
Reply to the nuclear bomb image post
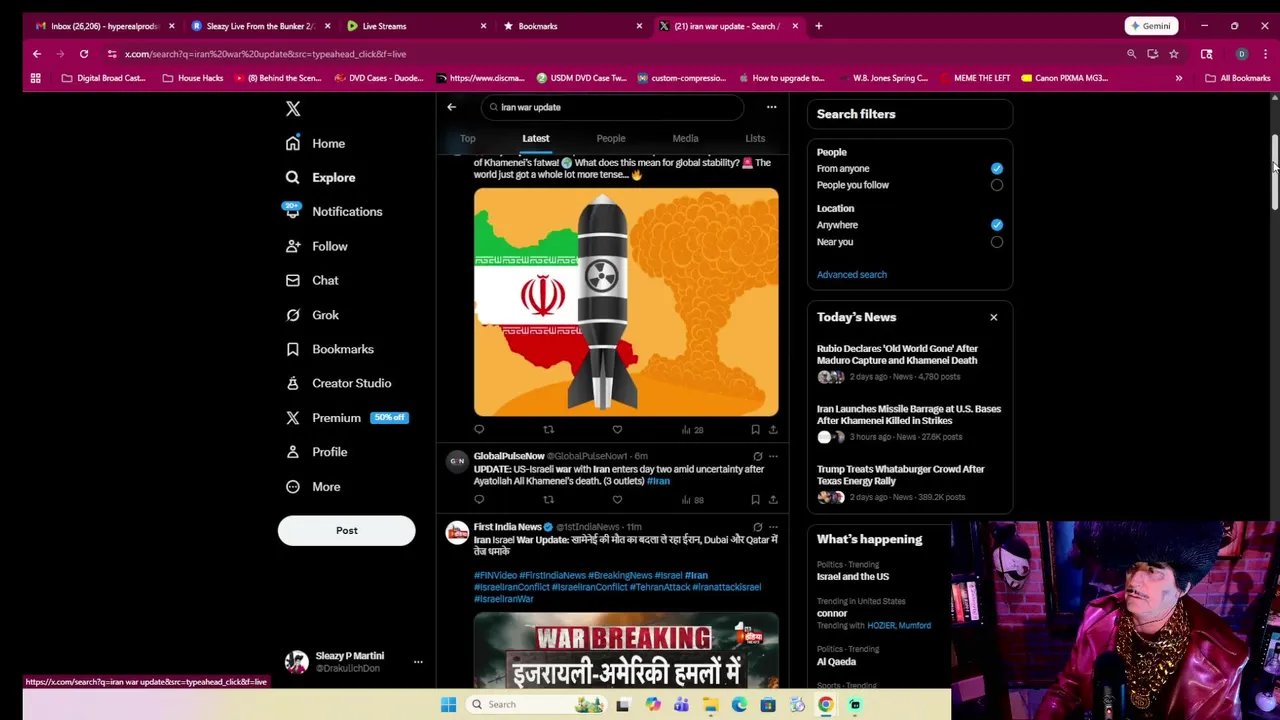479,429
